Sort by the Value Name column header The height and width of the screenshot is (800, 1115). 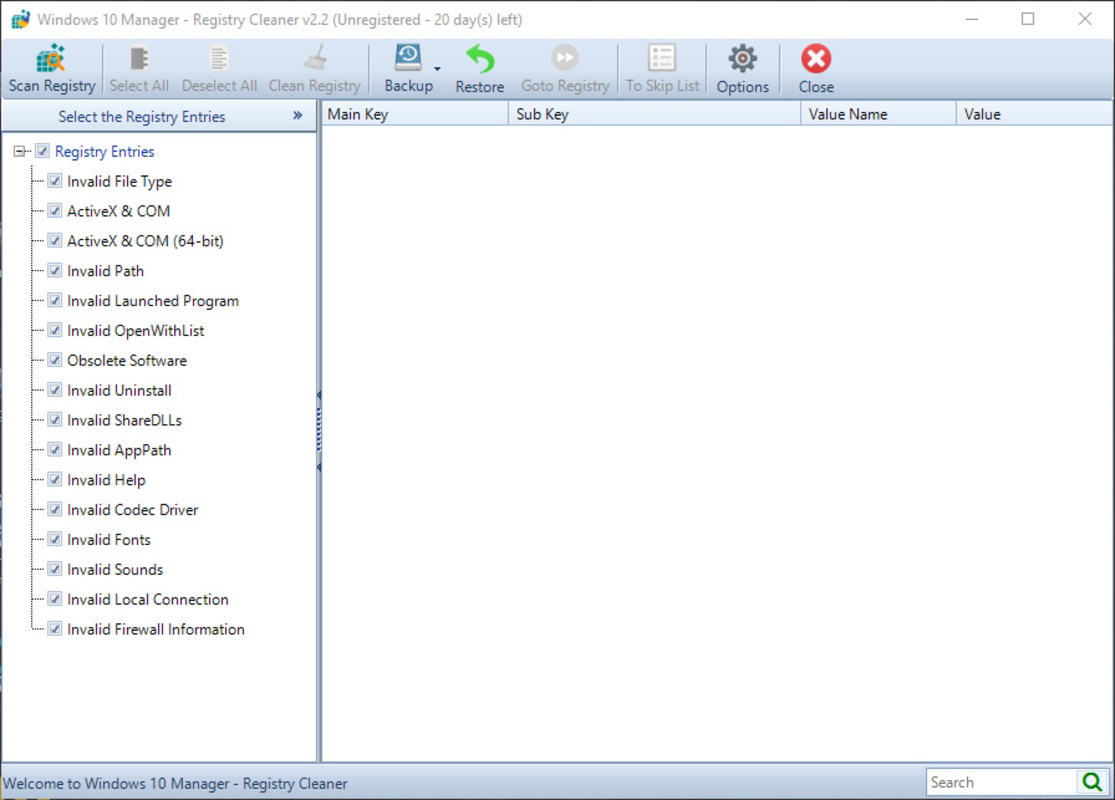coord(878,114)
